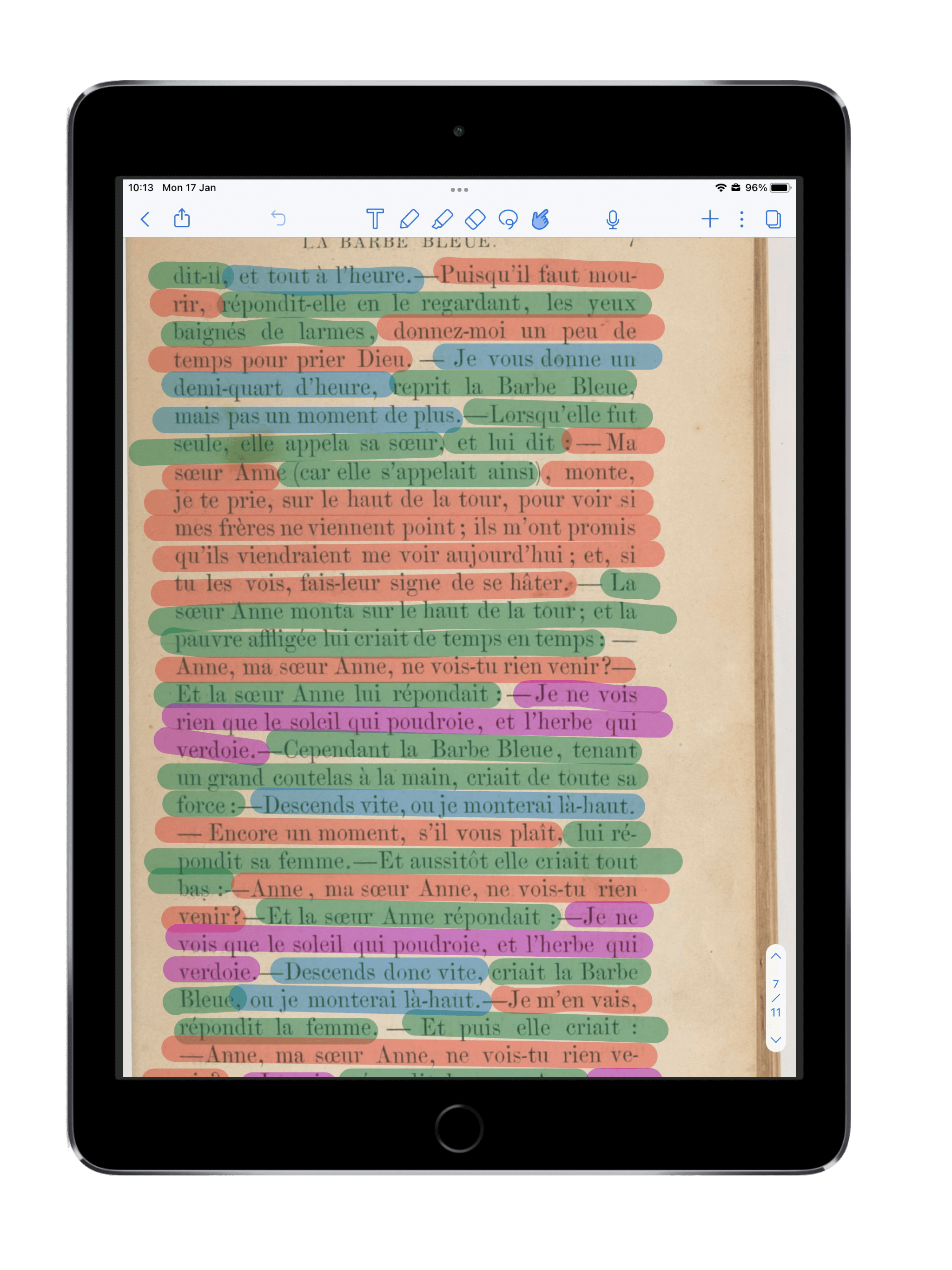The height and width of the screenshot is (1270, 952).
Task: Tap the three-dot multitasking indicator at top
Action: (459, 190)
